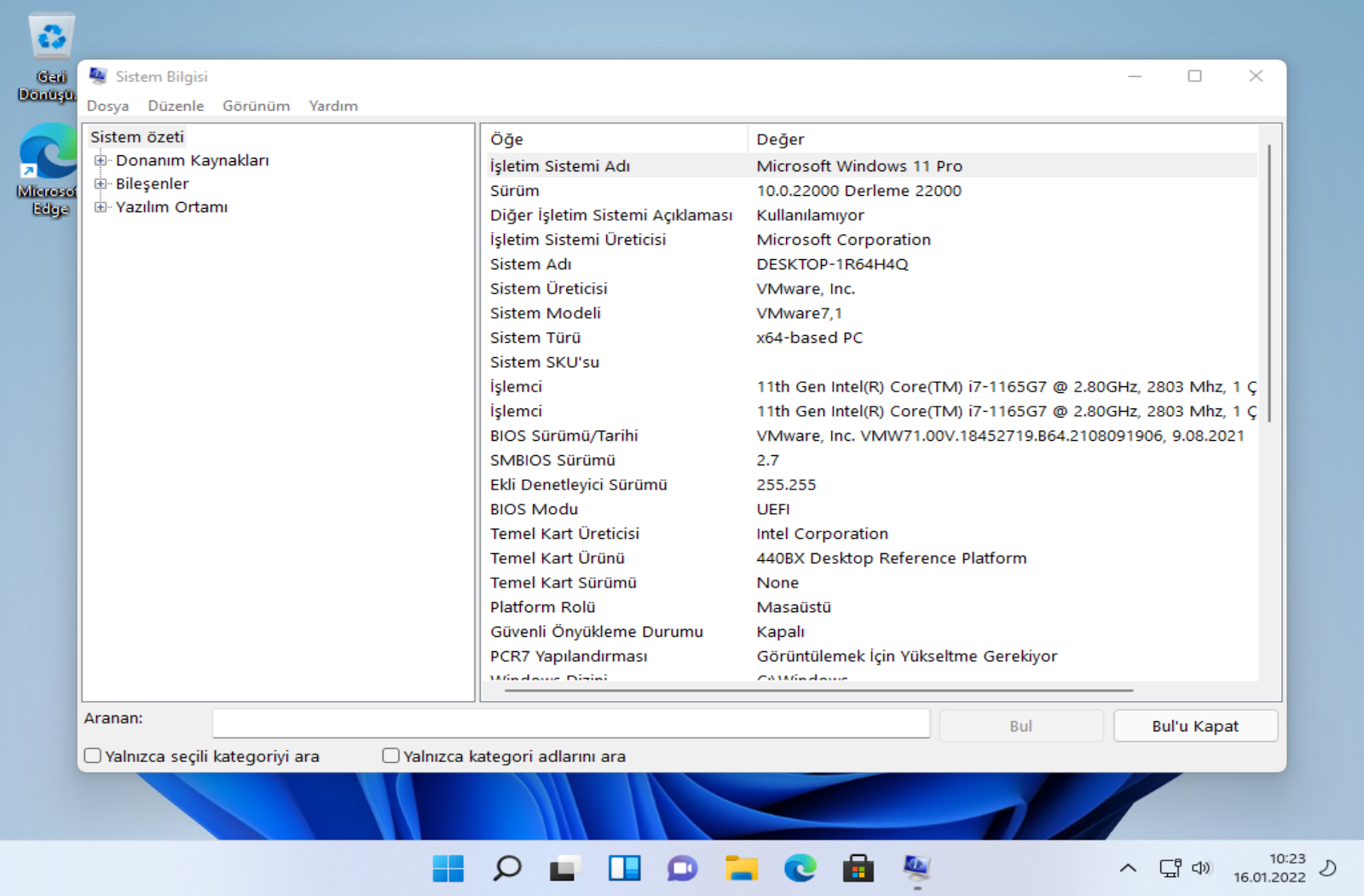Screen dimensions: 1364x896
Task: Open the Windows Start menu
Action: point(448,869)
